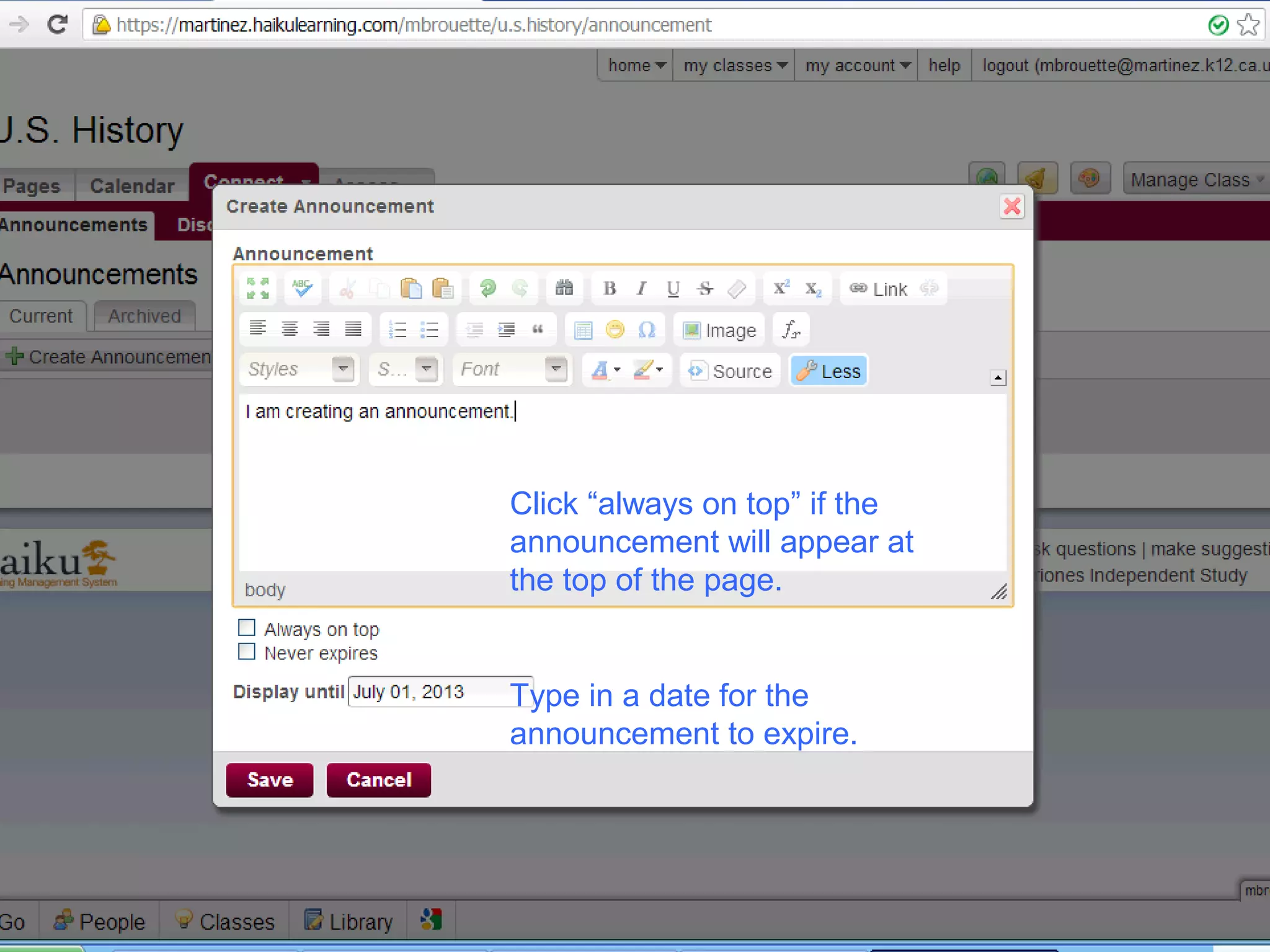Click in the announcement text body

[x=623, y=482]
